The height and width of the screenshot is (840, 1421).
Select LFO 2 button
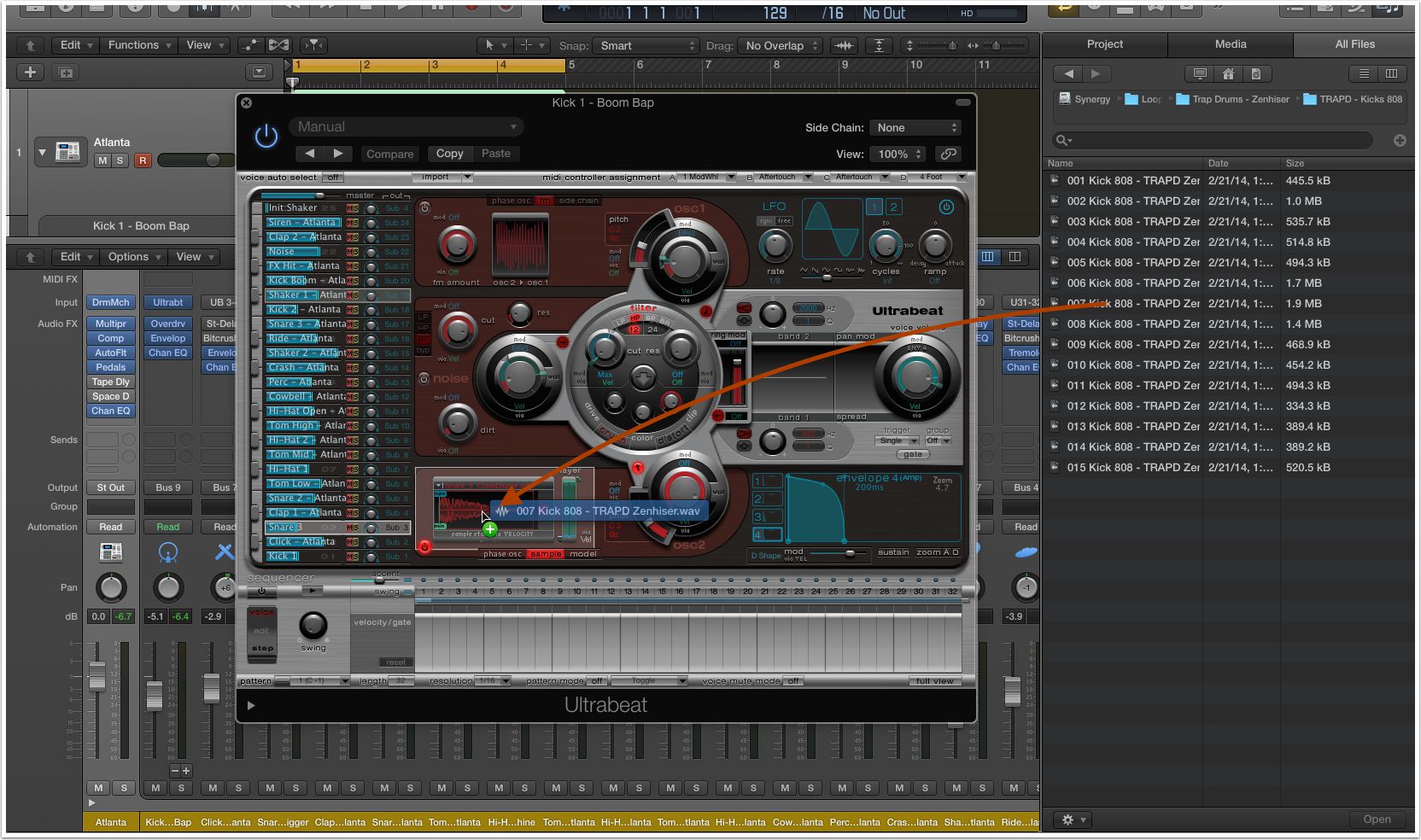[x=893, y=207]
